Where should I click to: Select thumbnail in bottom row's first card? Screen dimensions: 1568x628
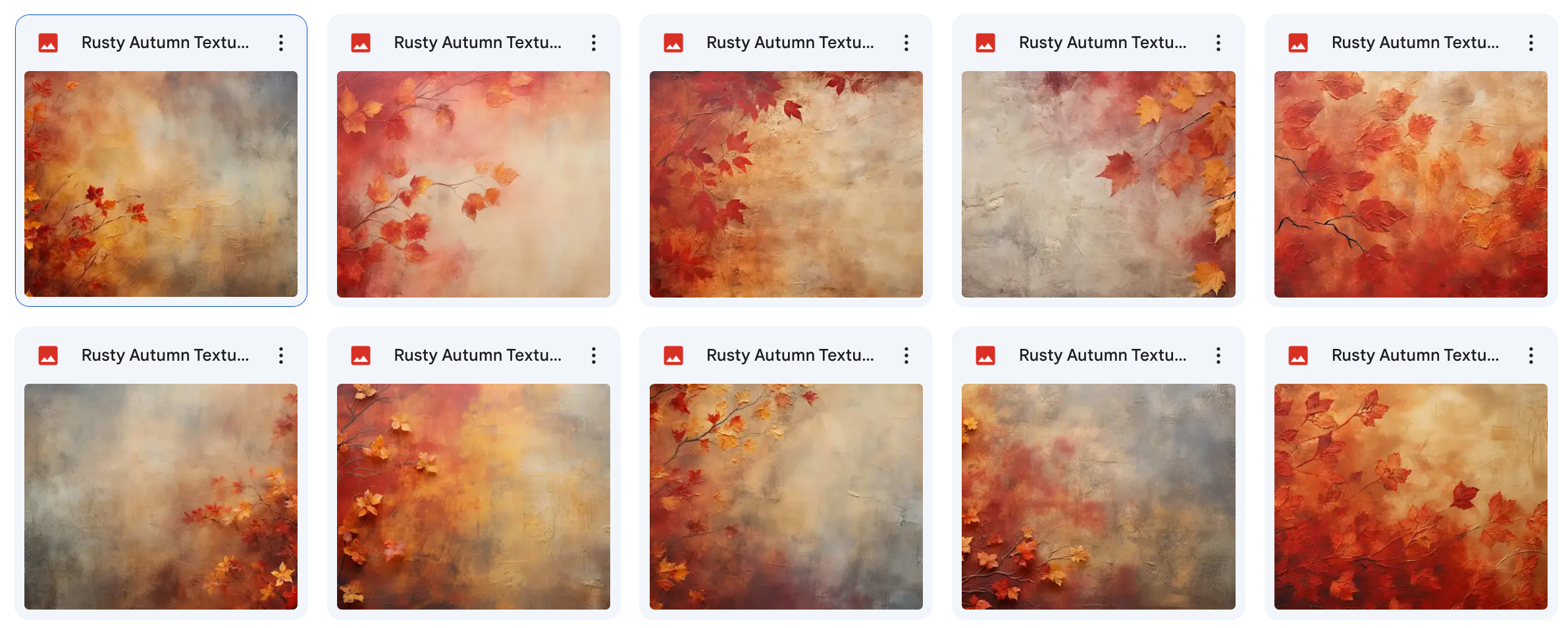(161, 496)
